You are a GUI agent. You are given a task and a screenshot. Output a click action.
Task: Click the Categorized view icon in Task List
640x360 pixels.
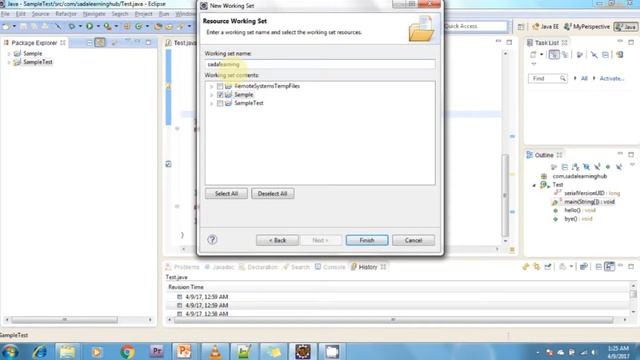pos(554,54)
